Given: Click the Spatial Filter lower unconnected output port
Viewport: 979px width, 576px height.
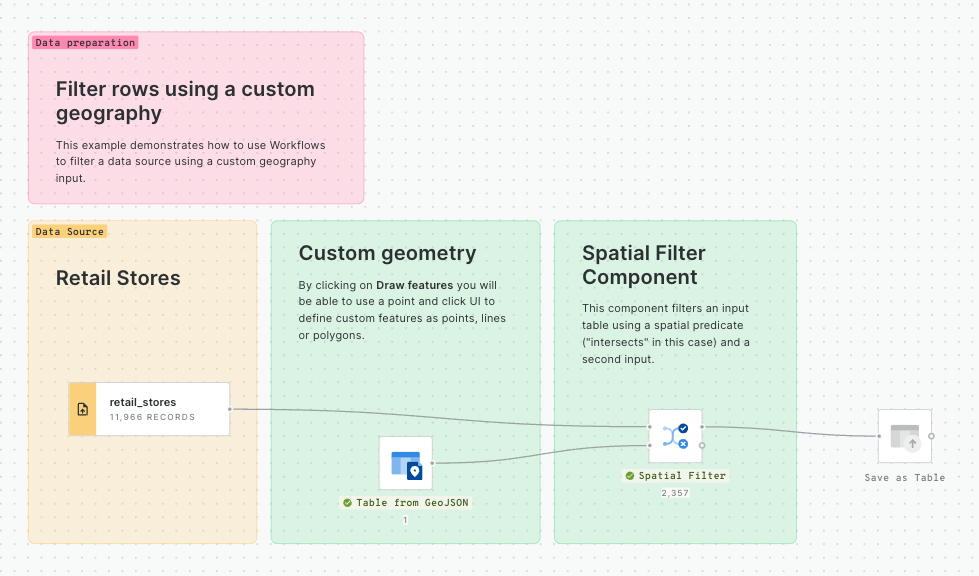Looking at the screenshot, I should (702, 446).
